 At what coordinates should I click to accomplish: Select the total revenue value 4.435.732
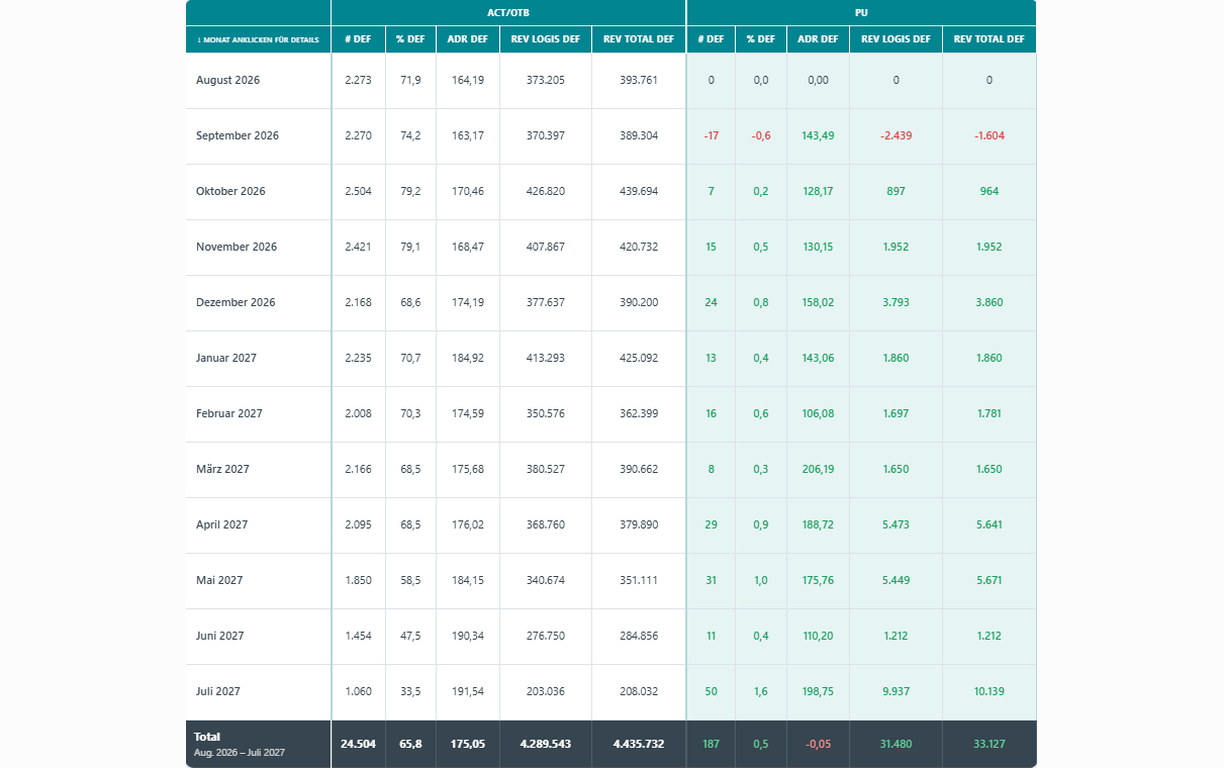coord(638,744)
